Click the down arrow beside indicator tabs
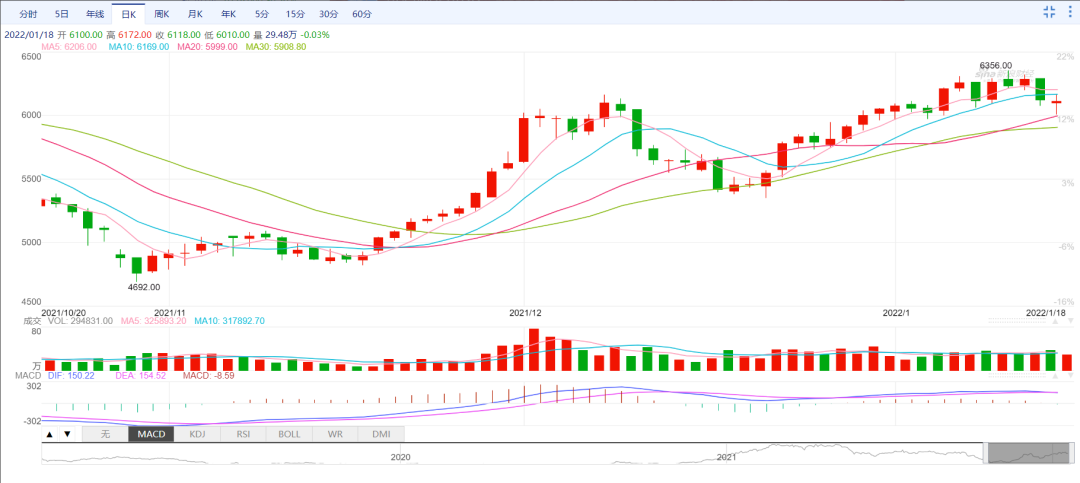The image size is (1080, 483). [67, 434]
